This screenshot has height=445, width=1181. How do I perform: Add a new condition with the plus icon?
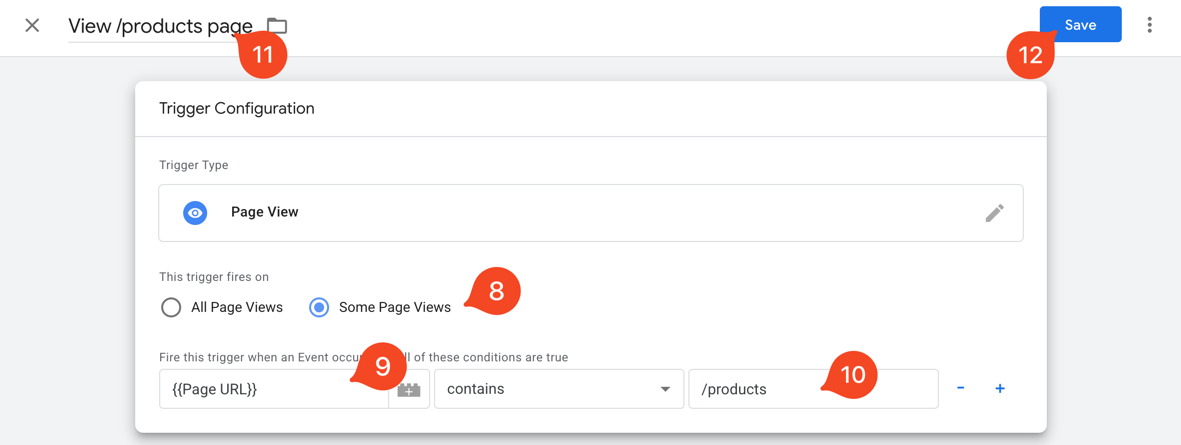point(999,388)
